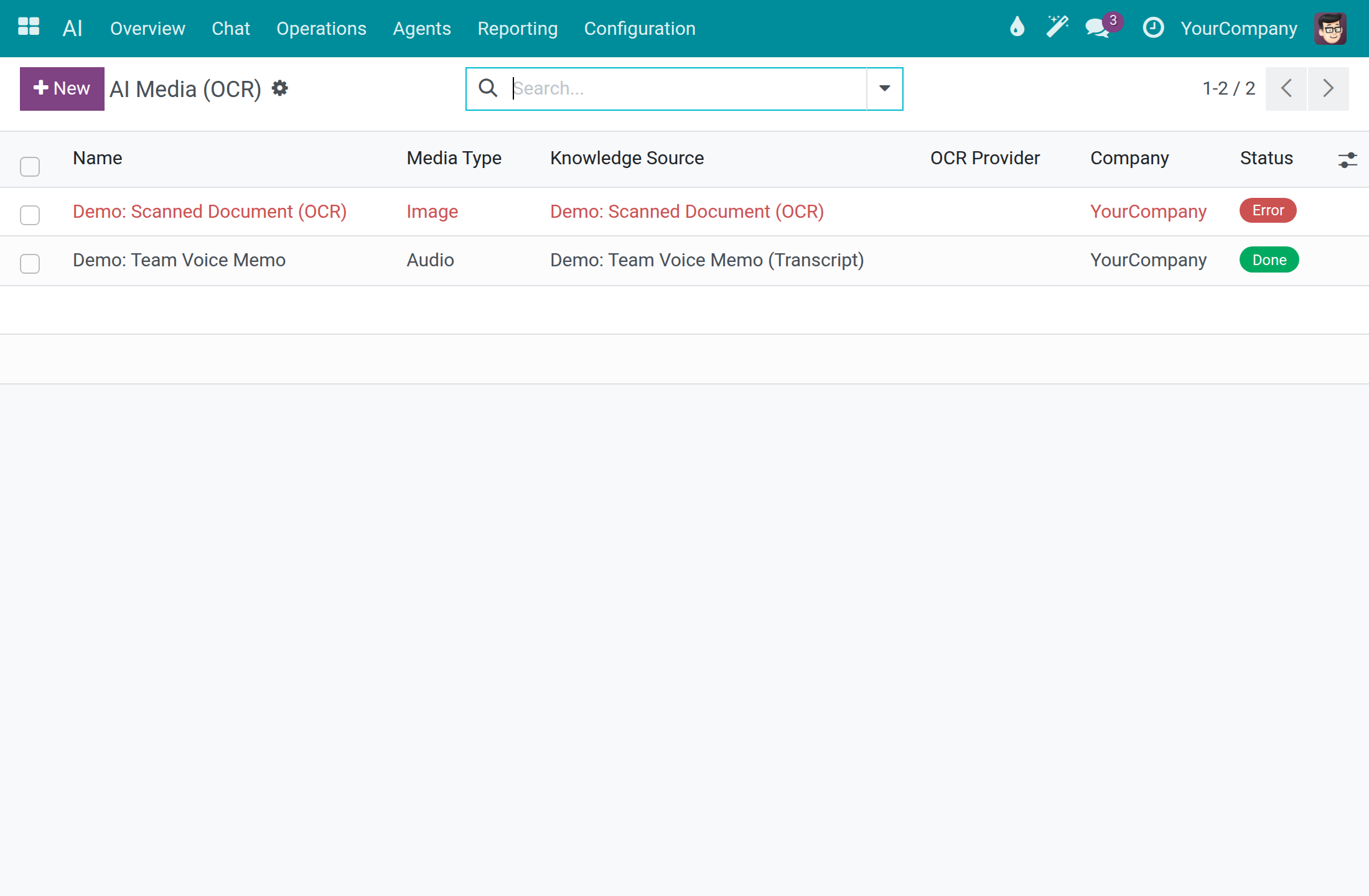The width and height of the screenshot is (1369, 896).
Task: Sort by the Media Type column header
Action: pos(454,158)
